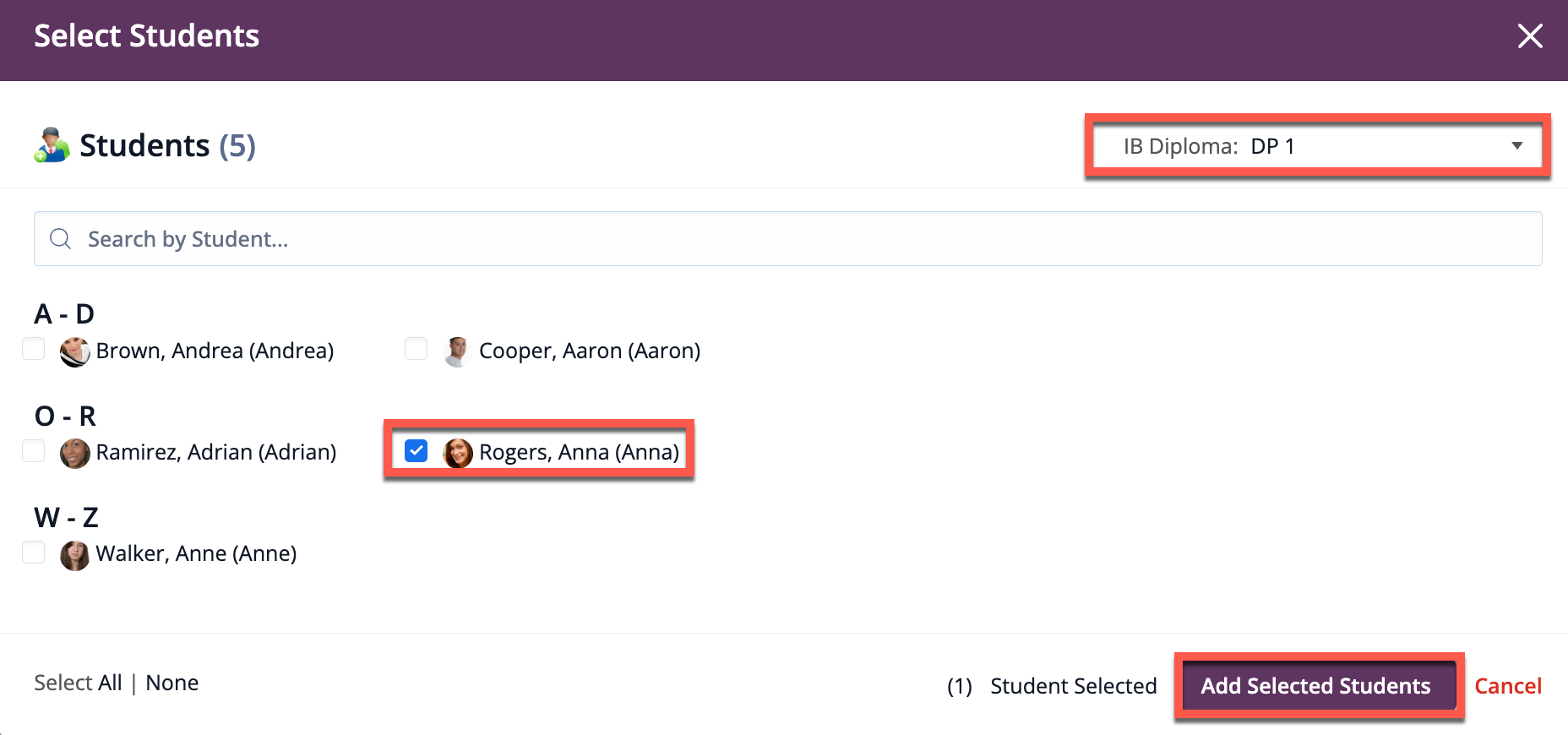This screenshot has height=735, width=1568.
Task: Select the Walker, Anne checkbox
Action: point(34,553)
